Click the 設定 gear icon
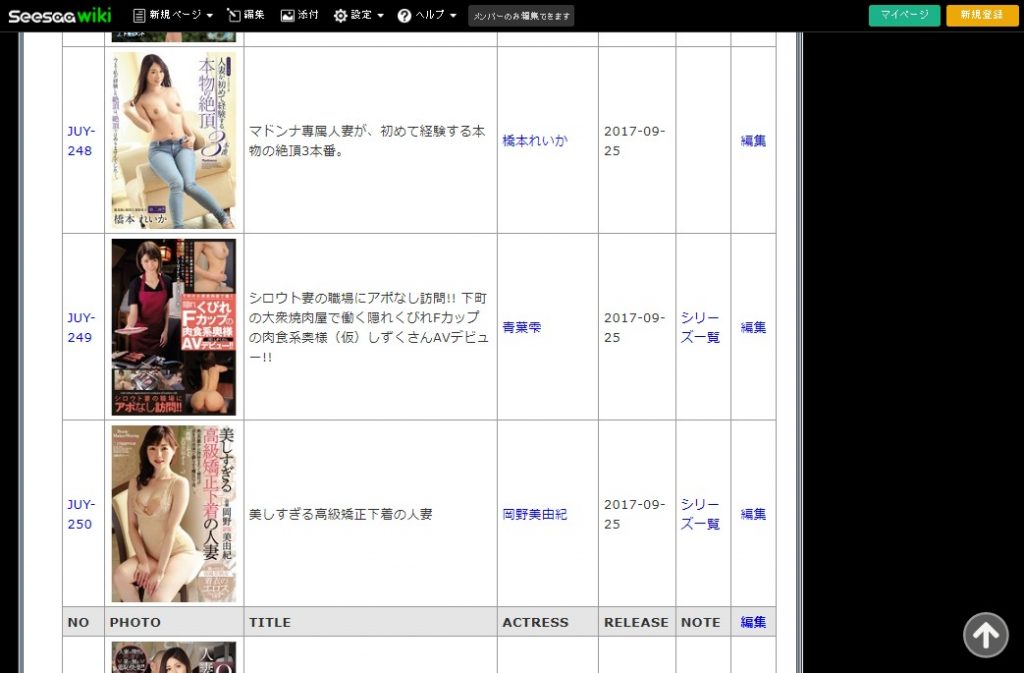Screen dimensions: 1024x673 click(x=340, y=15)
